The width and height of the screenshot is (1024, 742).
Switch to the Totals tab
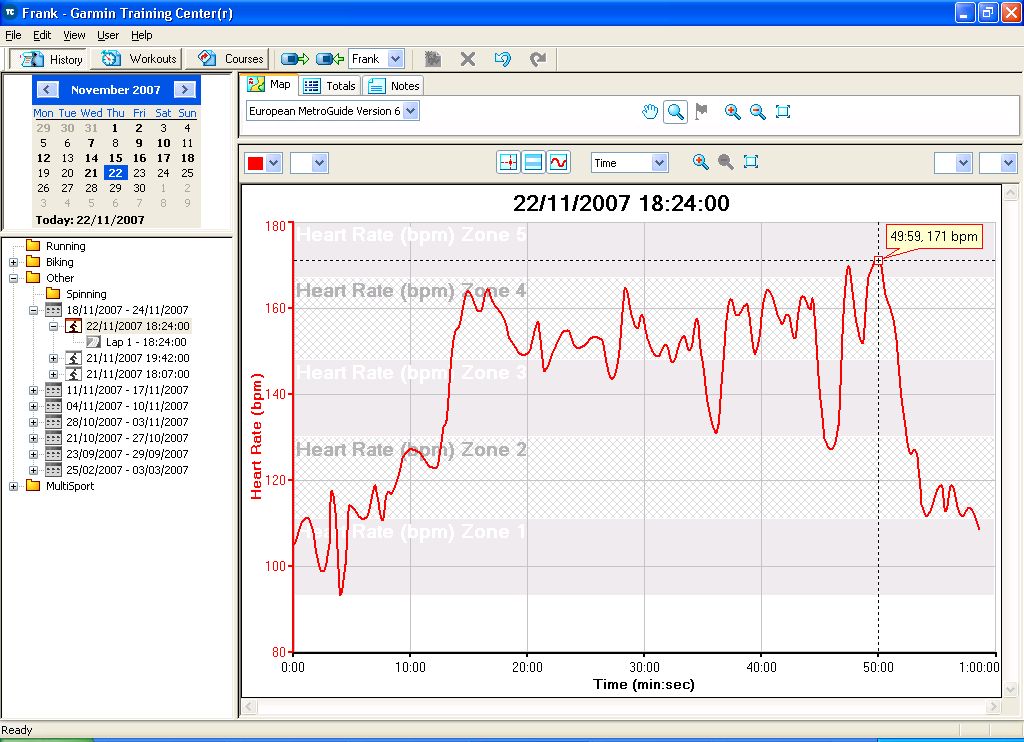click(x=329, y=86)
